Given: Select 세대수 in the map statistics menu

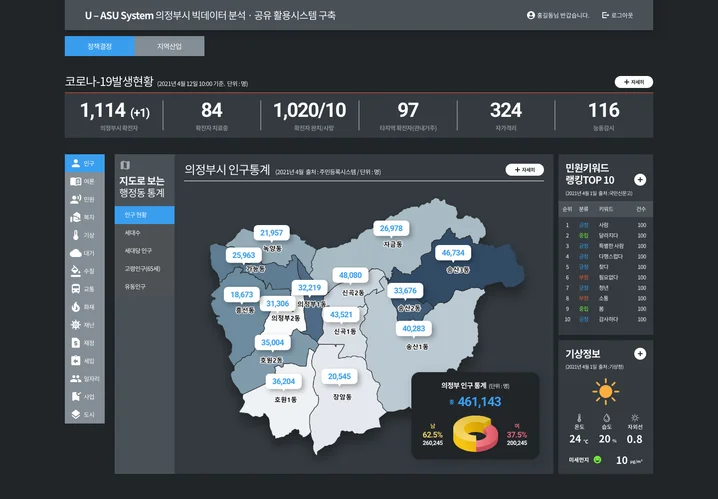Looking at the screenshot, I should click(x=133, y=232).
